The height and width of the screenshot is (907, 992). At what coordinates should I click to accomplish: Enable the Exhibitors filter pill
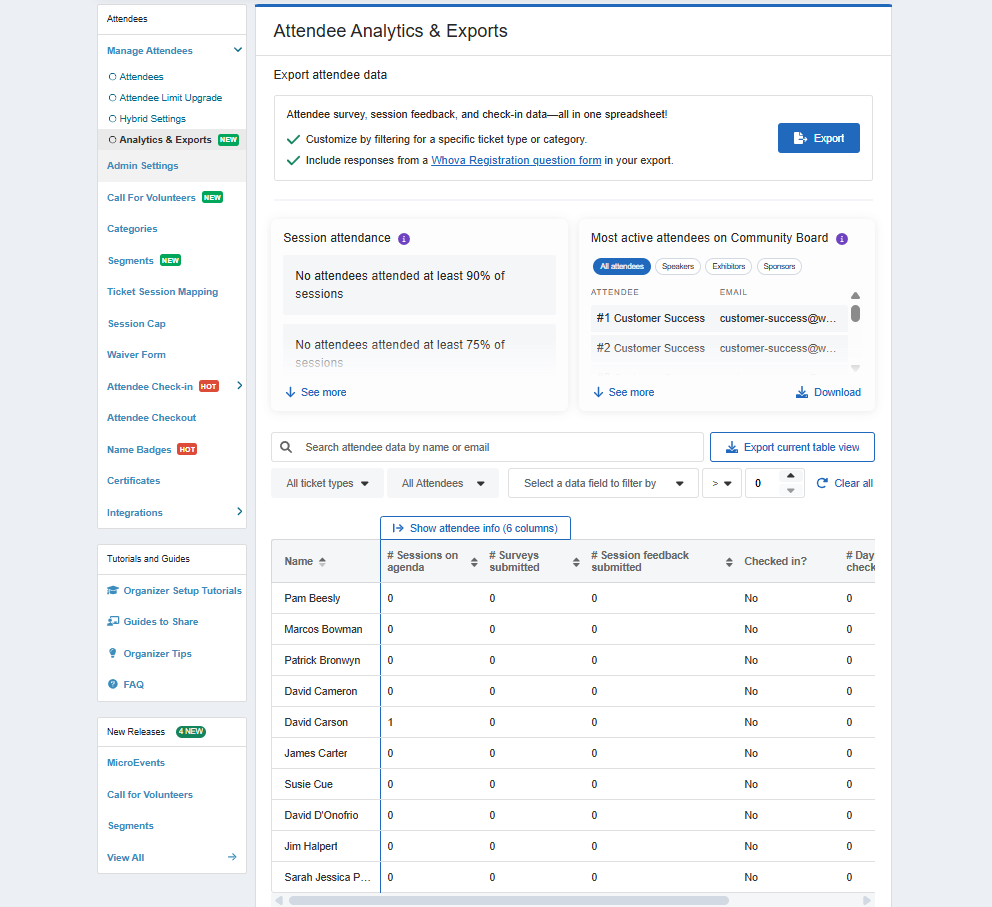(728, 266)
